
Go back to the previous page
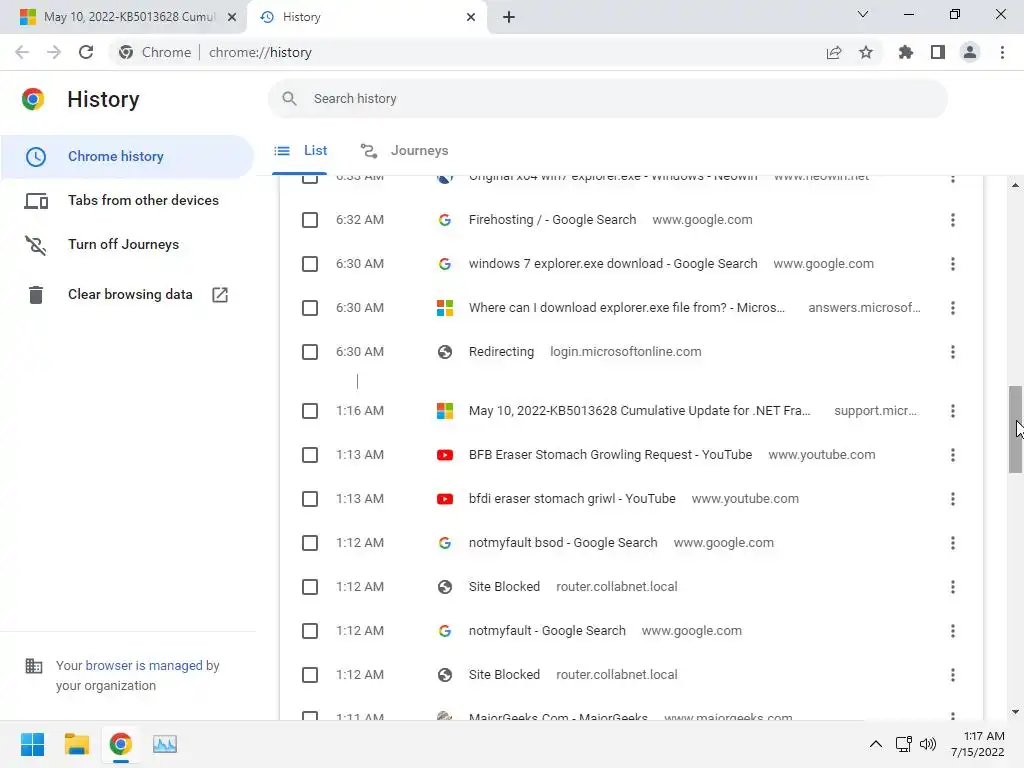22,52
